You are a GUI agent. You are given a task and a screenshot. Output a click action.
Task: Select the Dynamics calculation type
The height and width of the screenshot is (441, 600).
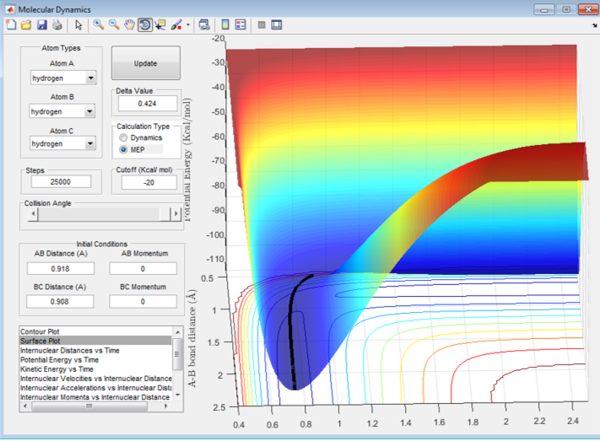point(125,137)
